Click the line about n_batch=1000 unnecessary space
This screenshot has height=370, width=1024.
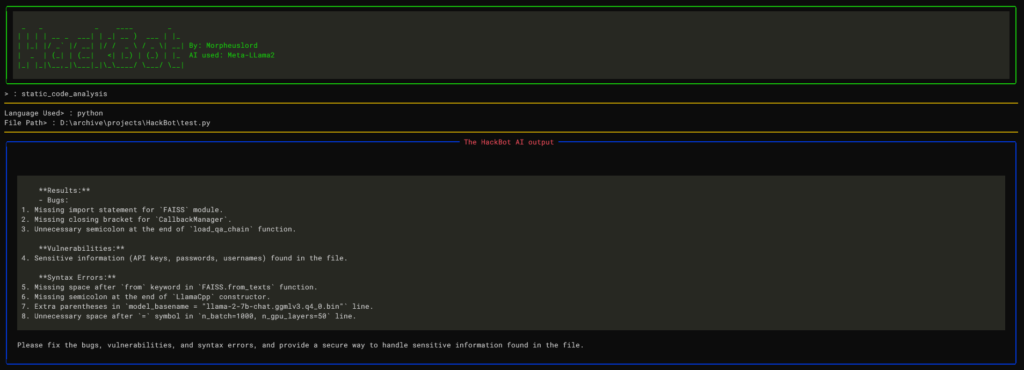[189, 316]
